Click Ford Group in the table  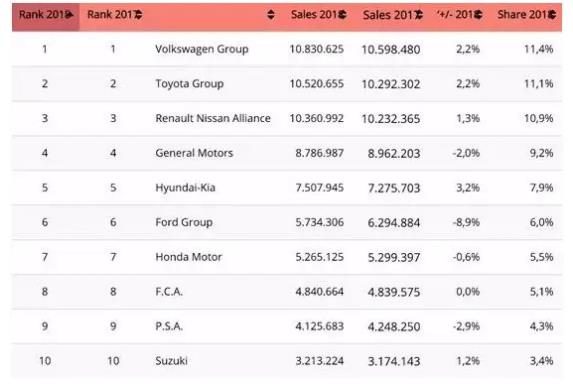pyautogui.click(x=184, y=222)
